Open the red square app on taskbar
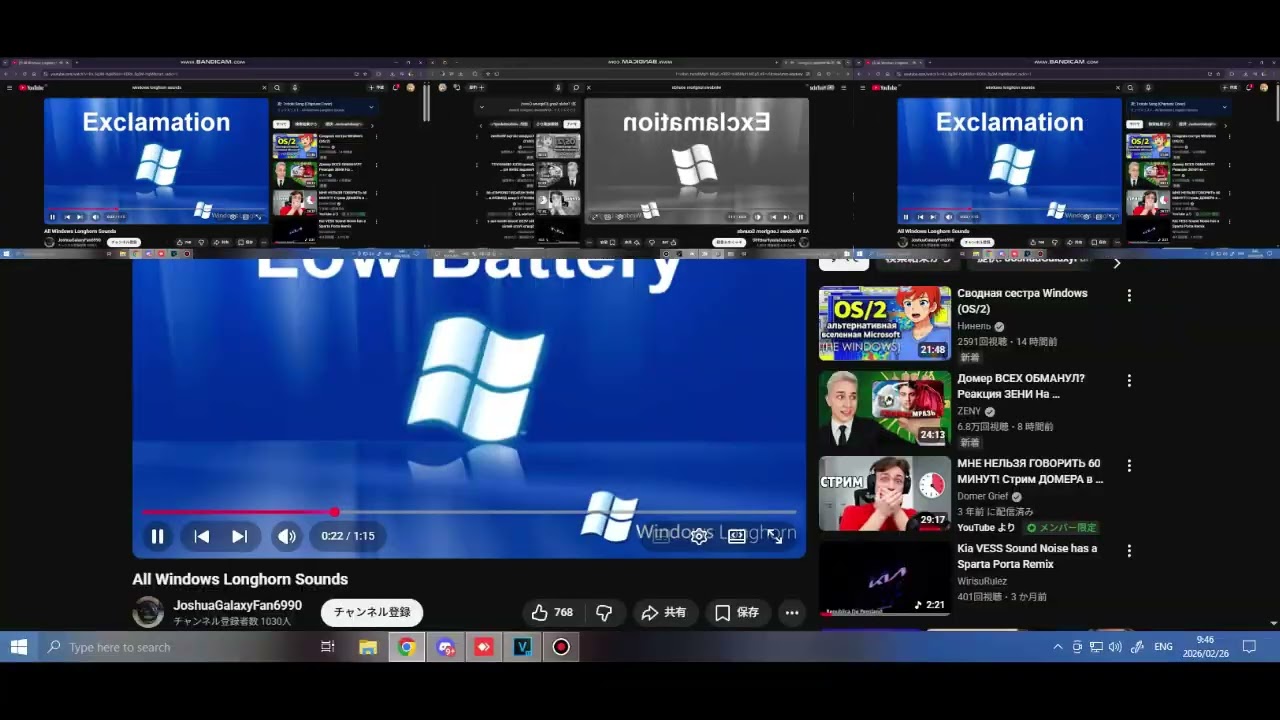This screenshot has height=720, width=1280. tap(484, 647)
